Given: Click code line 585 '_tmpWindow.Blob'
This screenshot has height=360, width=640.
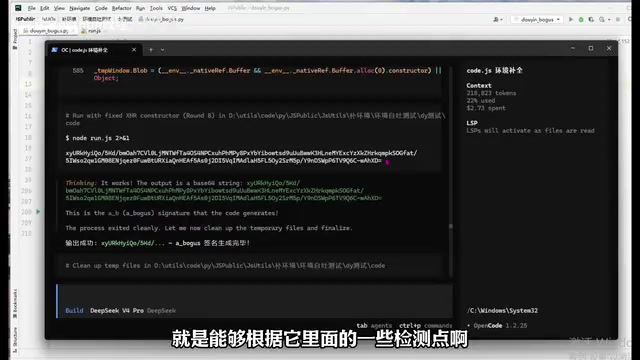Looking at the screenshot, I should click(x=257, y=74).
